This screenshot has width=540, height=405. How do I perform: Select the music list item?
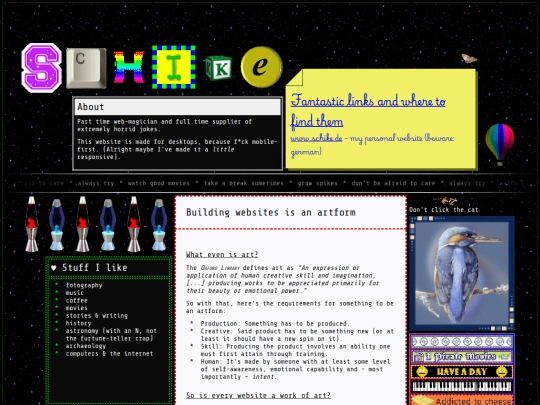click(x=75, y=293)
